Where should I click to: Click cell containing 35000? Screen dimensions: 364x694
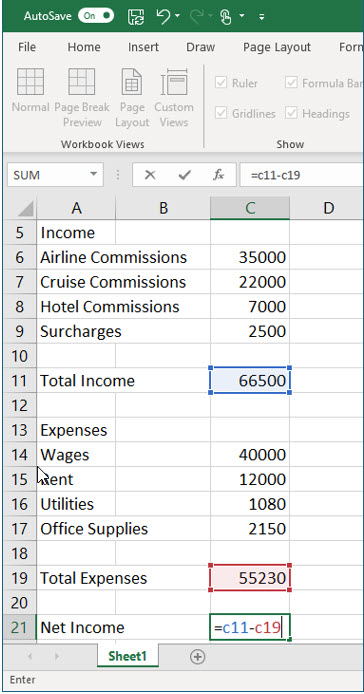coord(250,257)
